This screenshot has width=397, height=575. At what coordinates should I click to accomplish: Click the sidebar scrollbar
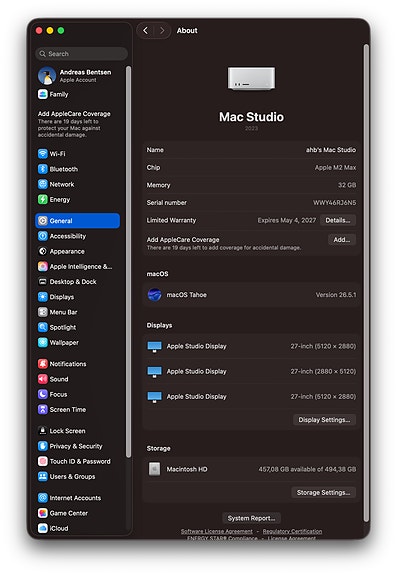pos(128,262)
